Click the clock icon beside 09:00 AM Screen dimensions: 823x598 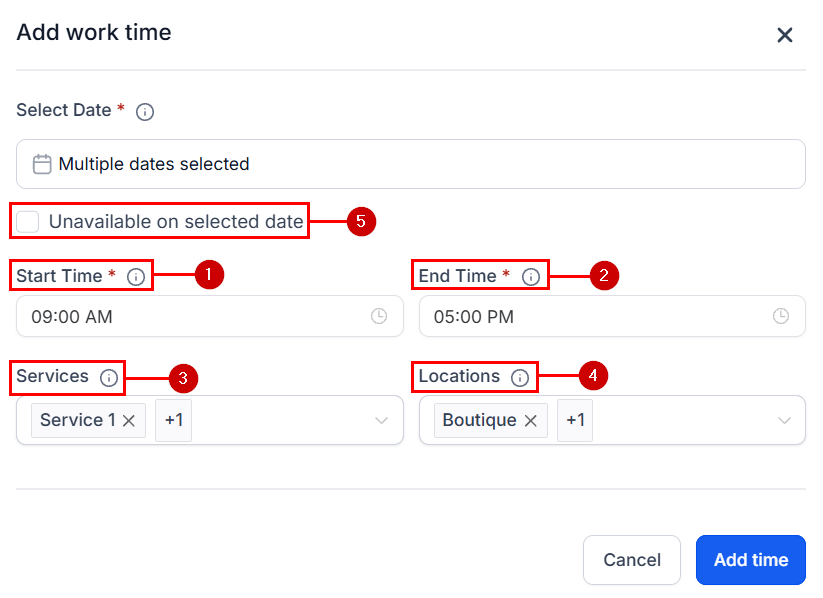point(379,315)
